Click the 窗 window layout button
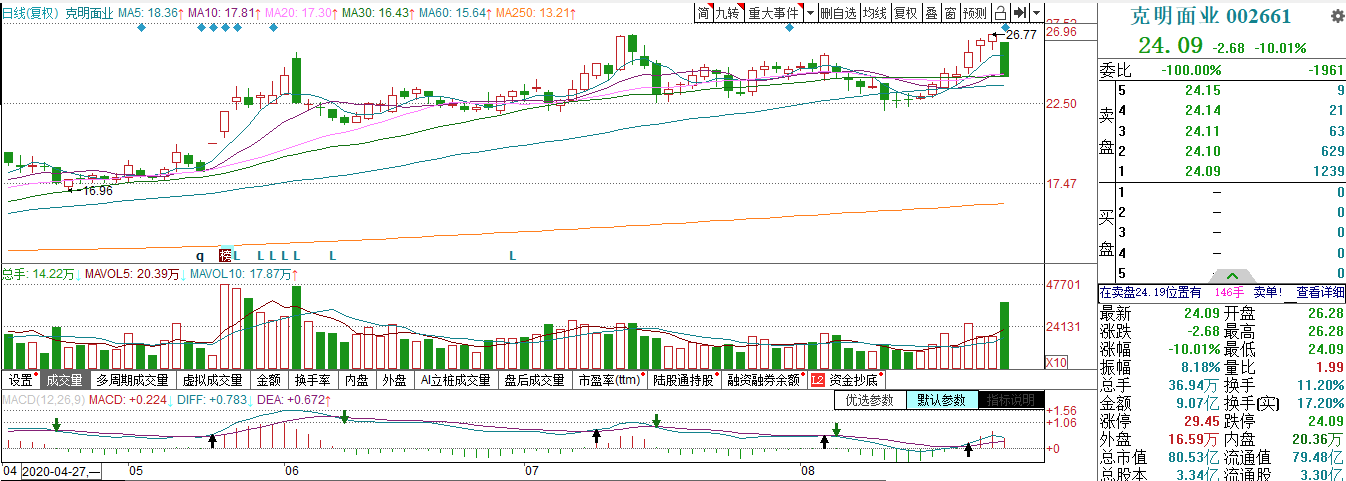 point(950,12)
